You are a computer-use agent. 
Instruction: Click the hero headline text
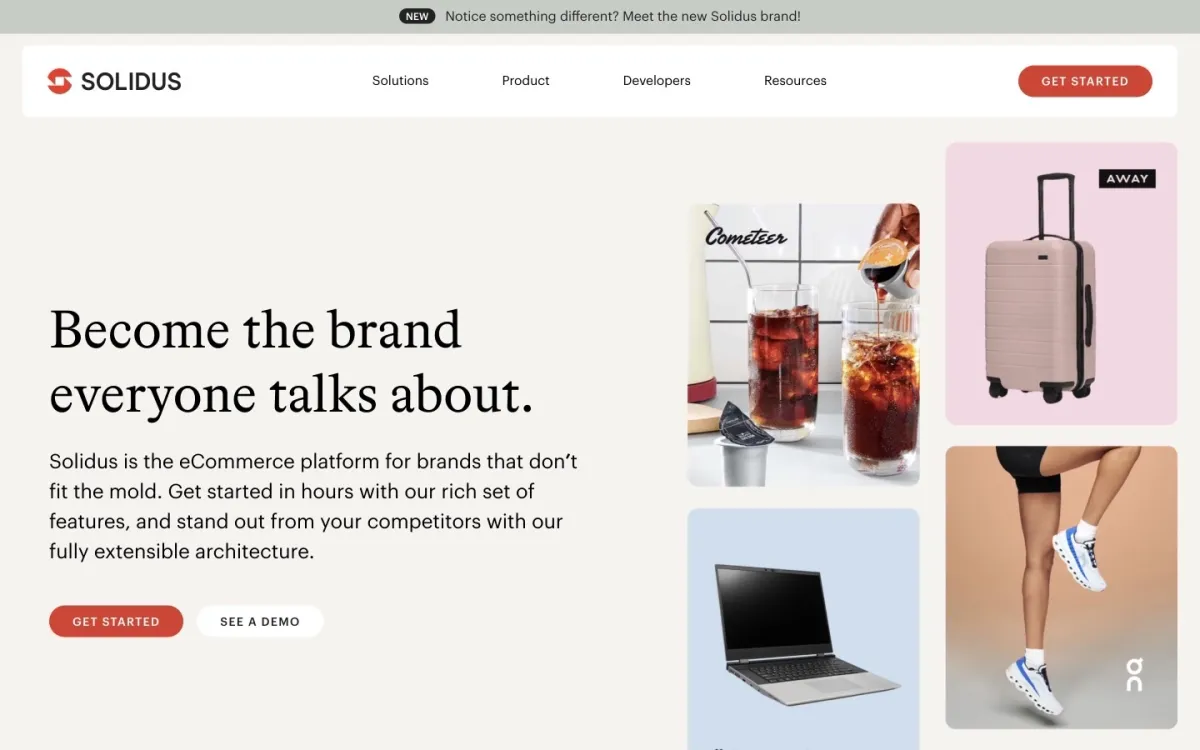(291, 362)
